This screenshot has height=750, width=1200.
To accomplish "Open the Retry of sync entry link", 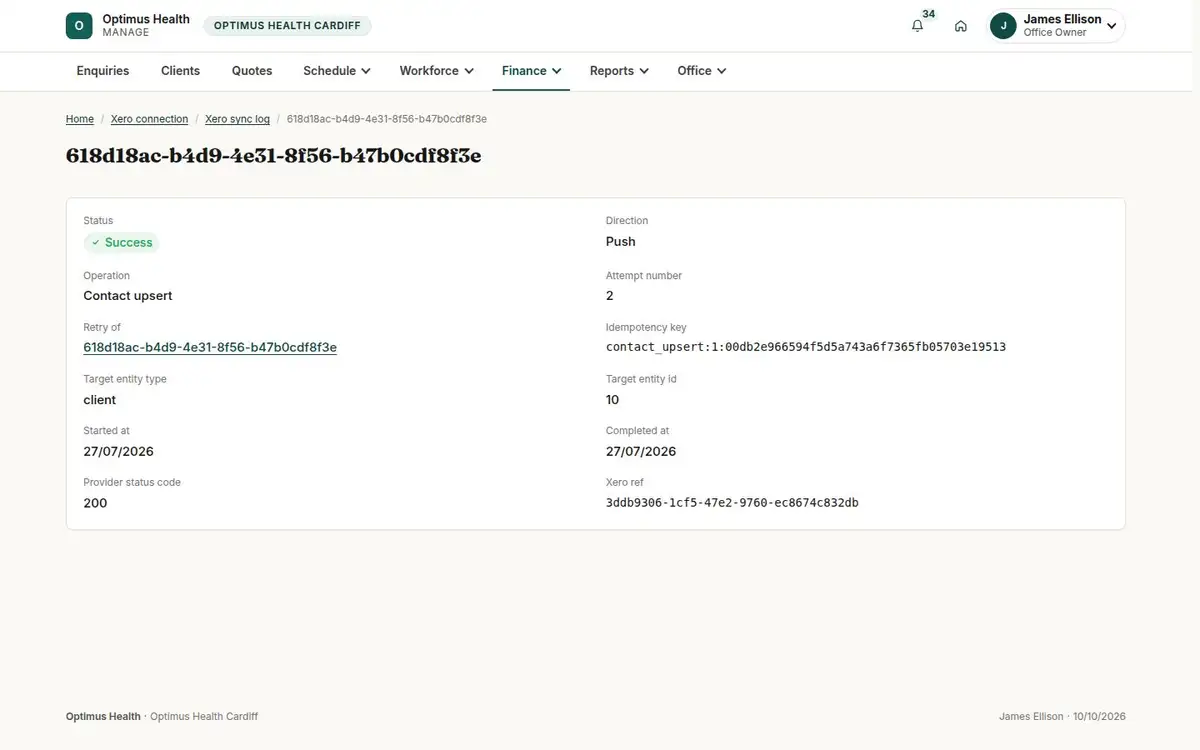I will click(210, 347).
